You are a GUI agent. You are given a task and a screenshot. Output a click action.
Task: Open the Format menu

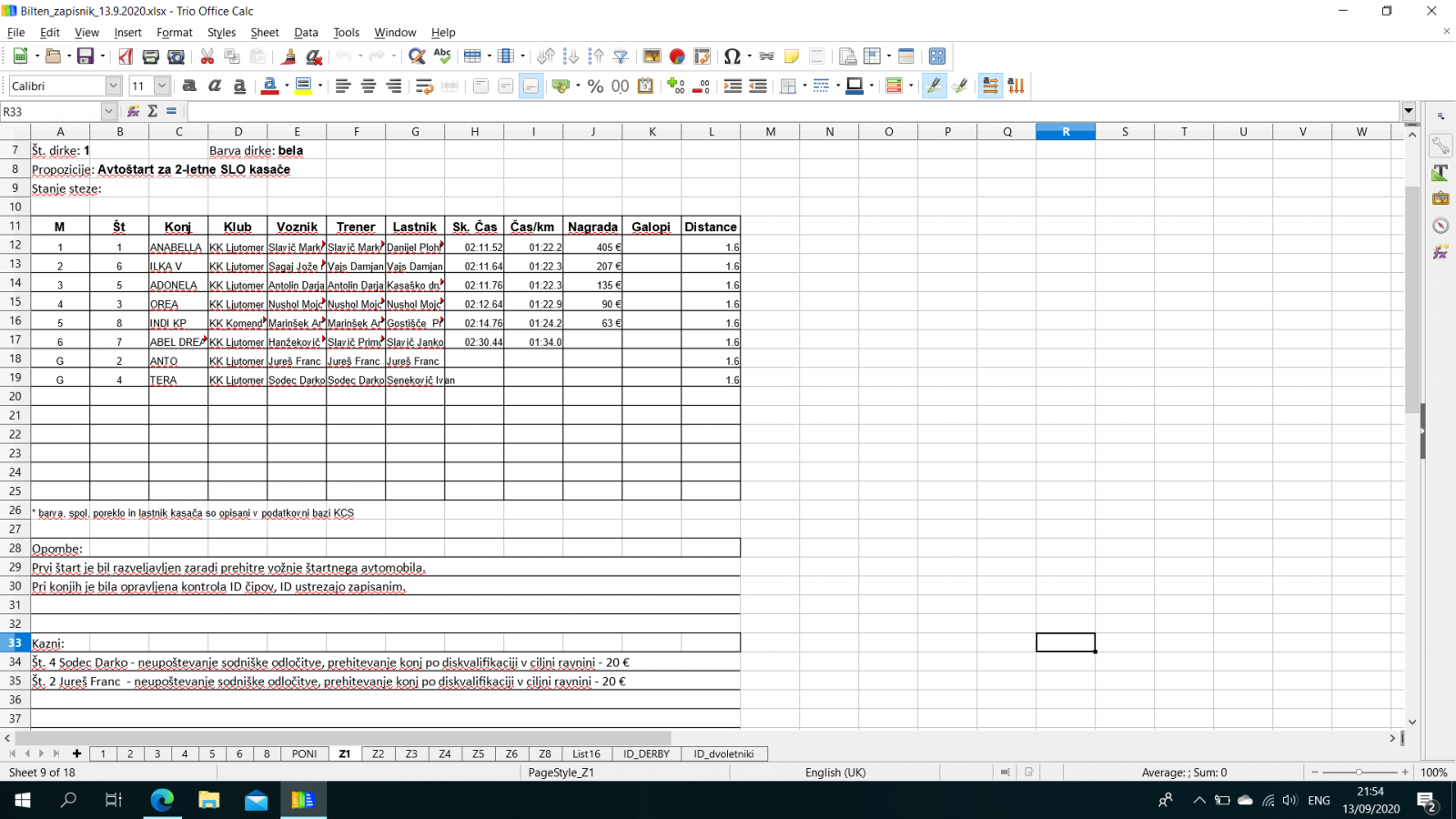[174, 33]
